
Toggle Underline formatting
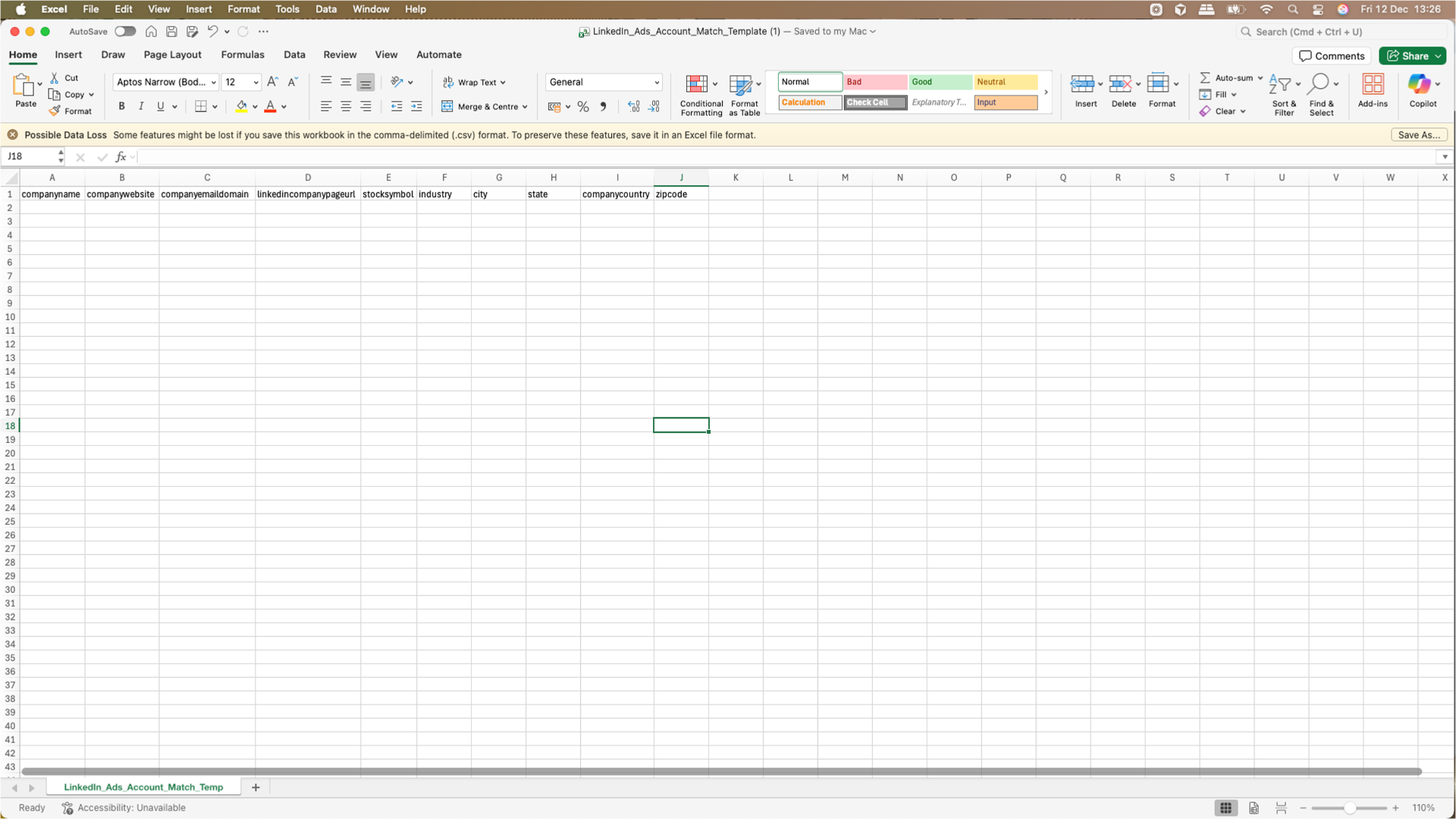[x=160, y=106]
